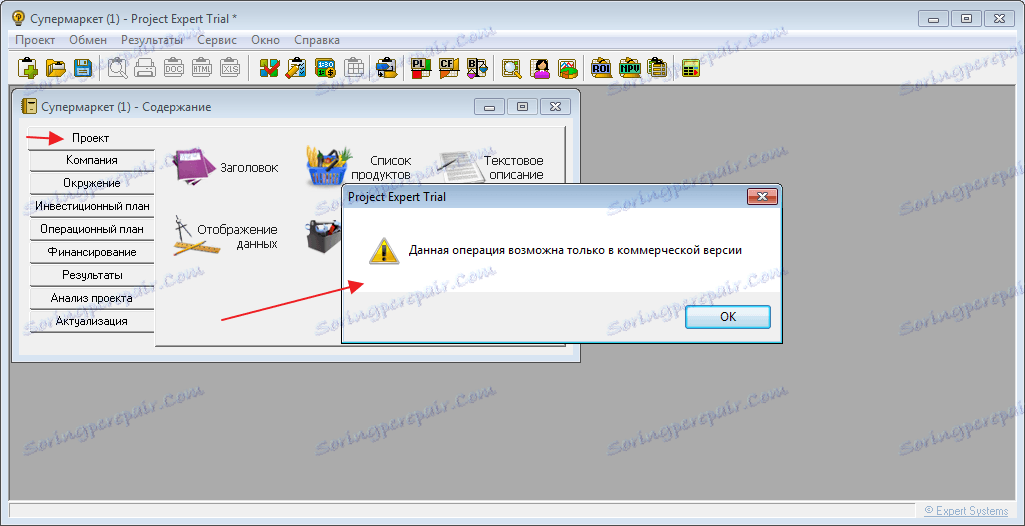This screenshot has height=526, width=1025.
Task: Click the person portrait toolbar icon
Action: click(x=540, y=67)
